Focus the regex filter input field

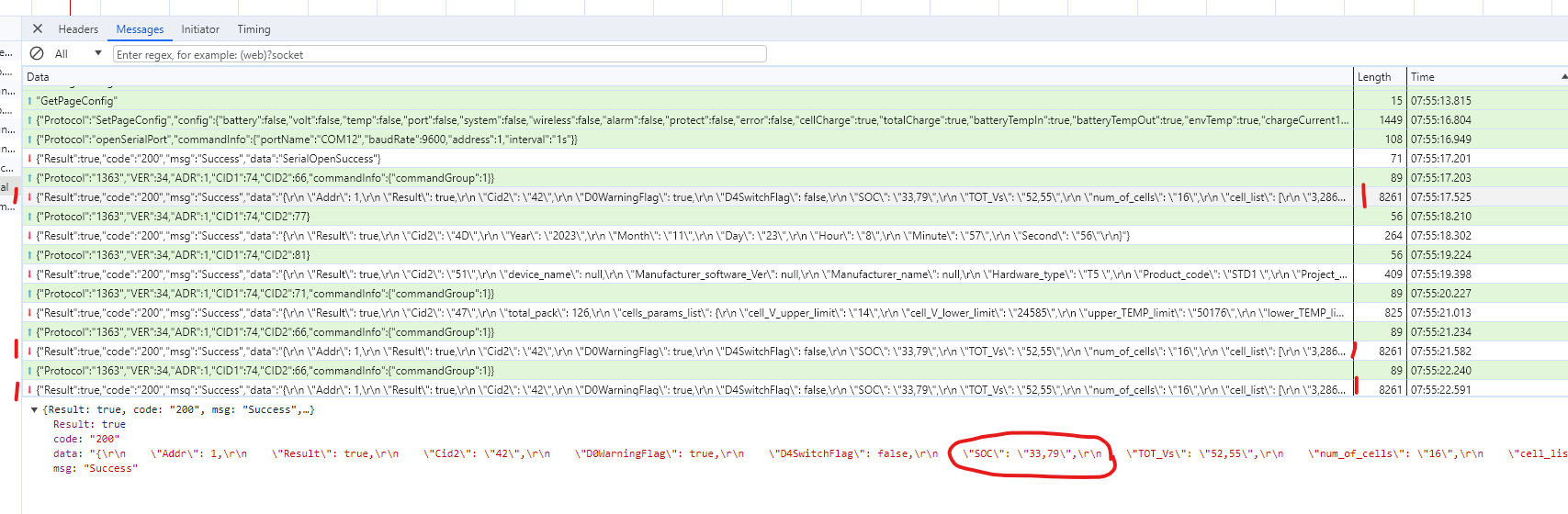[x=439, y=54]
